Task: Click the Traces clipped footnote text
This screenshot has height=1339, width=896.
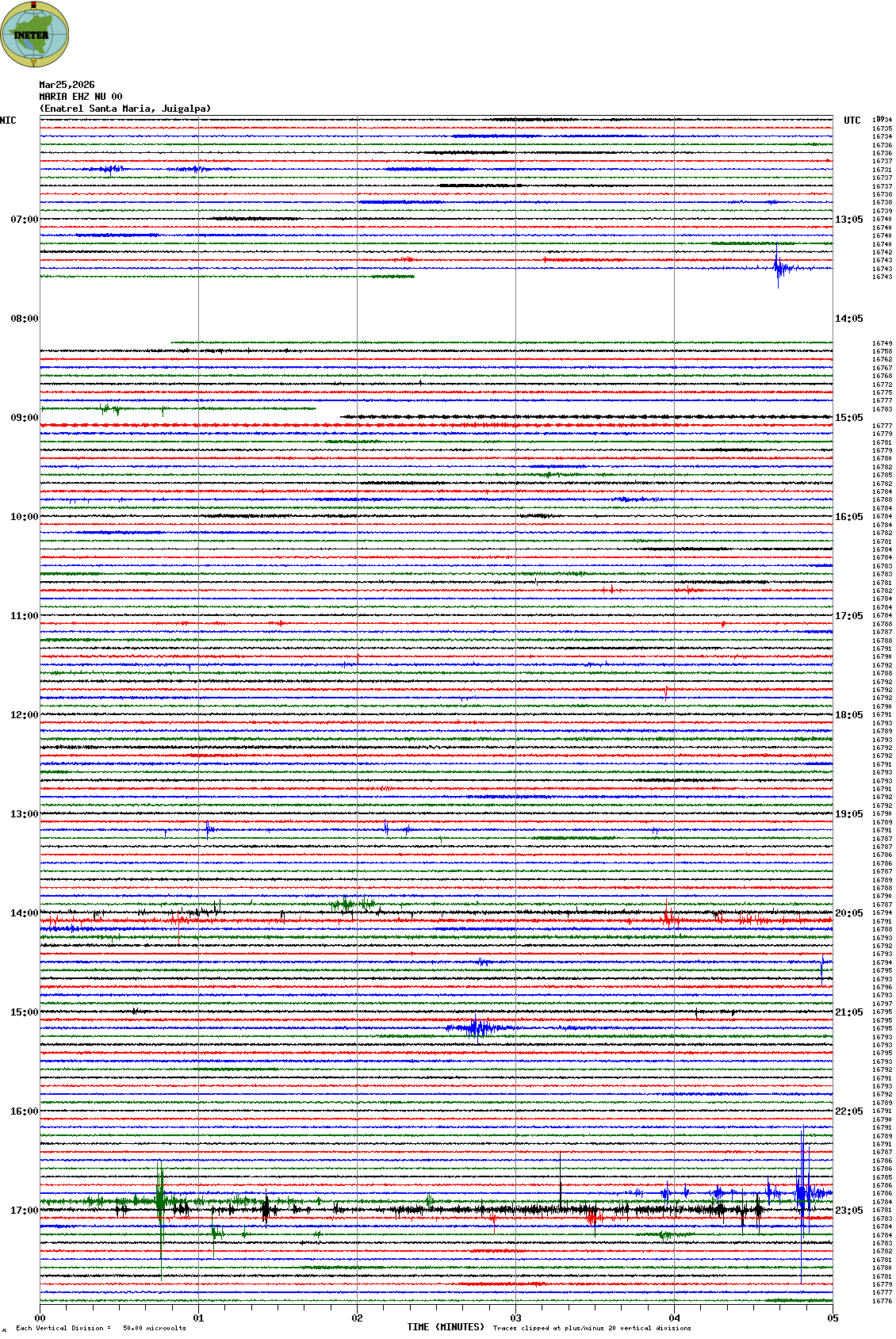Action: click(592, 1328)
